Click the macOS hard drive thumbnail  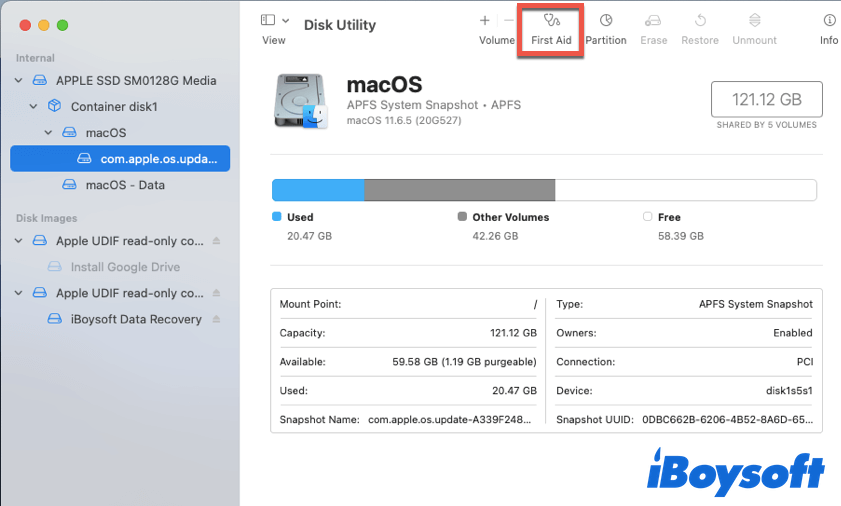[301, 102]
